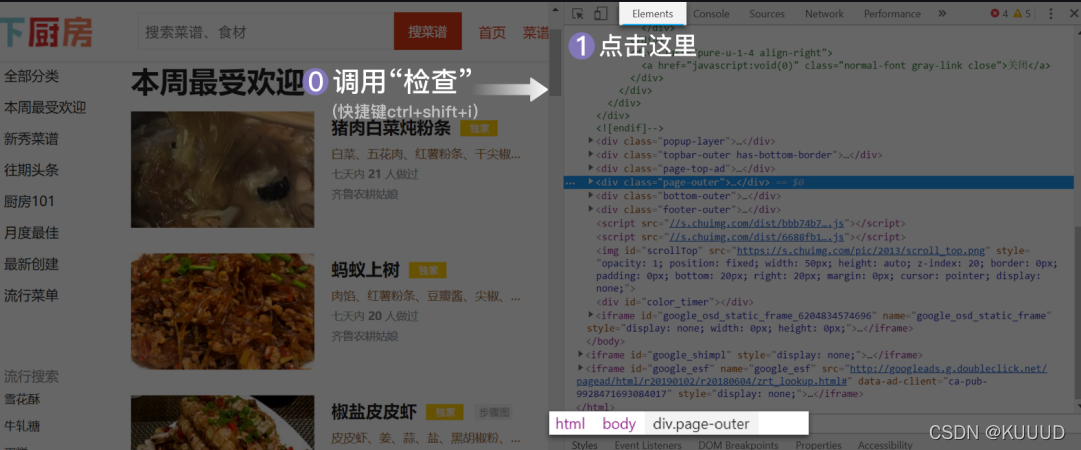Click the red error count indicator
This screenshot has width=1081, height=450.
(1000, 14)
